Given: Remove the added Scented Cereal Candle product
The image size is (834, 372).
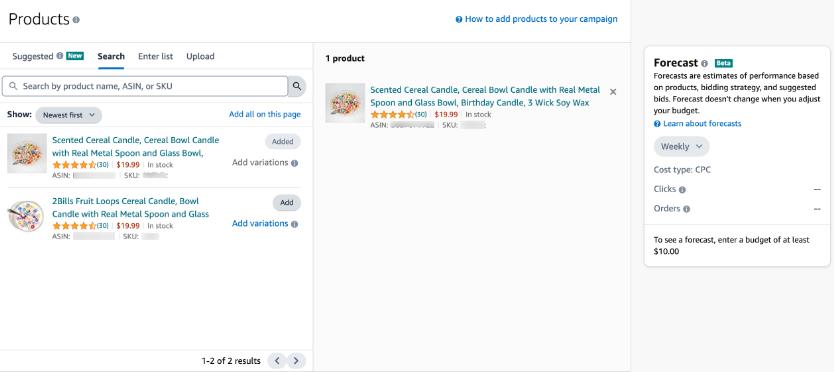Looking at the screenshot, I should 613,92.
